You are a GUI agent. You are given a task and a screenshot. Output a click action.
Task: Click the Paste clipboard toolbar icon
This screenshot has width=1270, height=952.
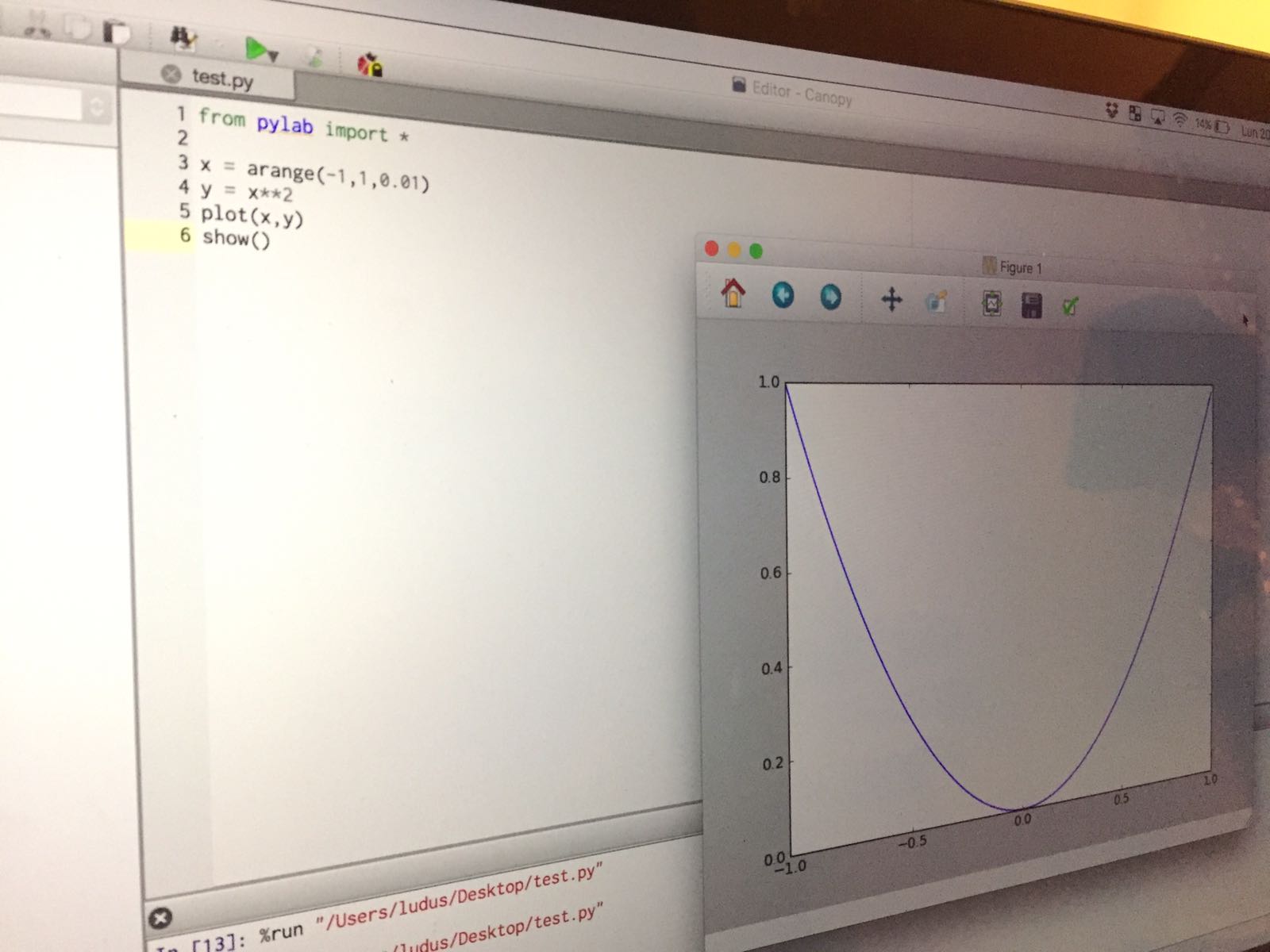(x=119, y=33)
